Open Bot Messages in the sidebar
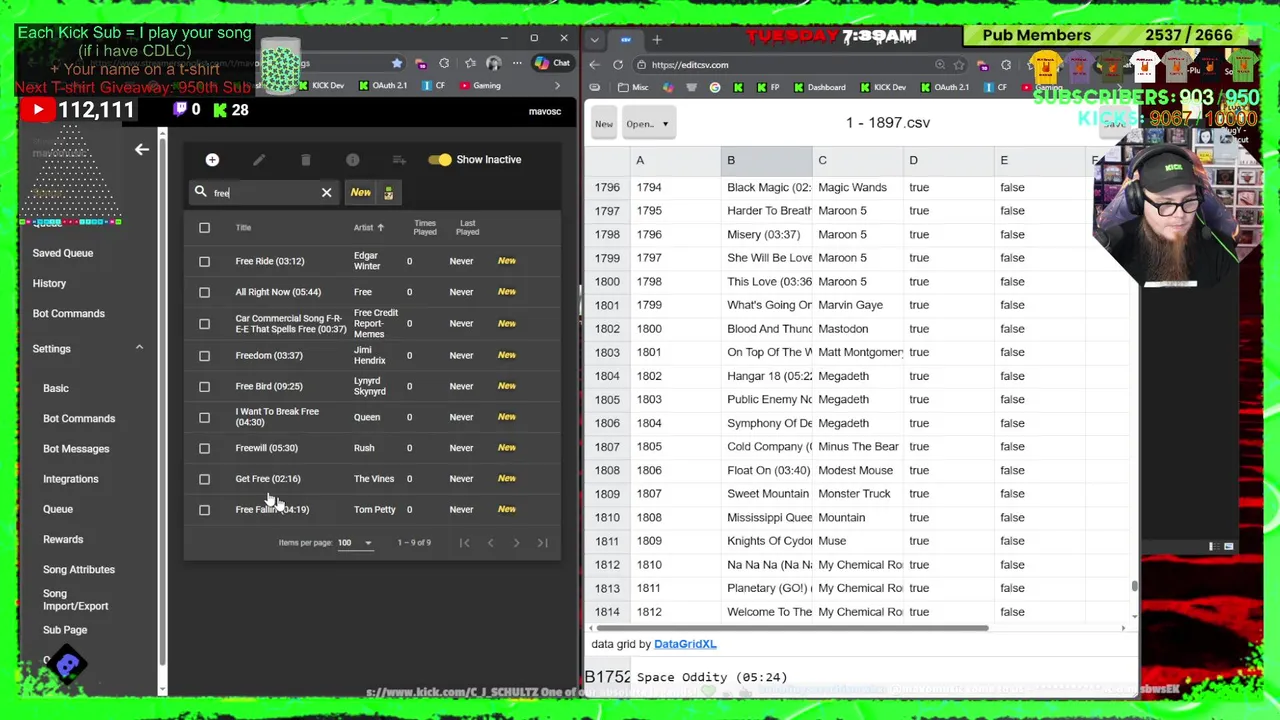The height and width of the screenshot is (720, 1280). point(76,449)
